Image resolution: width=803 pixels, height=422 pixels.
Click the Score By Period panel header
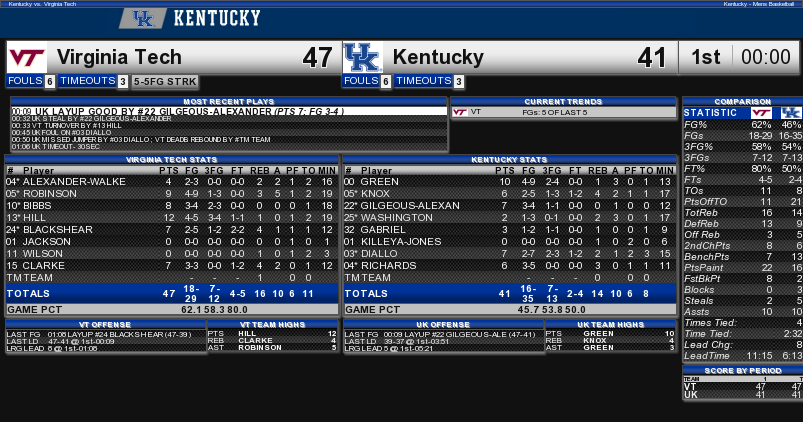pyautogui.click(x=743, y=370)
